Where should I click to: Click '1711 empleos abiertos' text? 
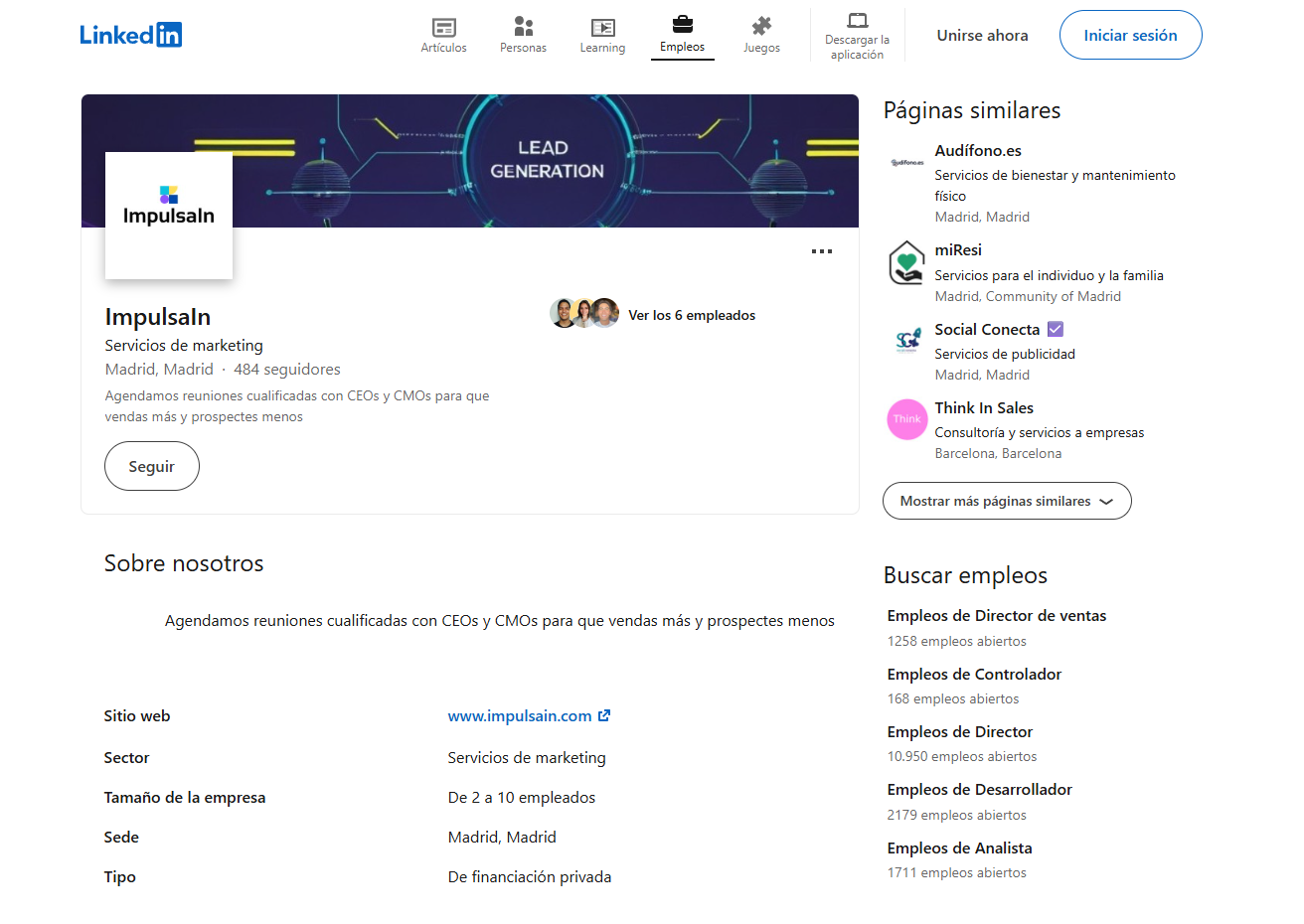coord(957,872)
